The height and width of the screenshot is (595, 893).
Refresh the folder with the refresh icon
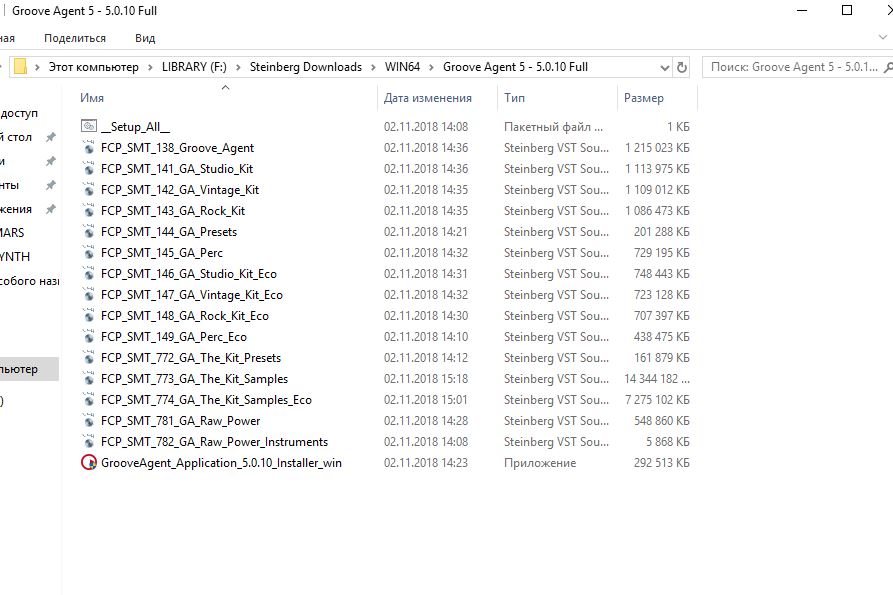coord(682,67)
